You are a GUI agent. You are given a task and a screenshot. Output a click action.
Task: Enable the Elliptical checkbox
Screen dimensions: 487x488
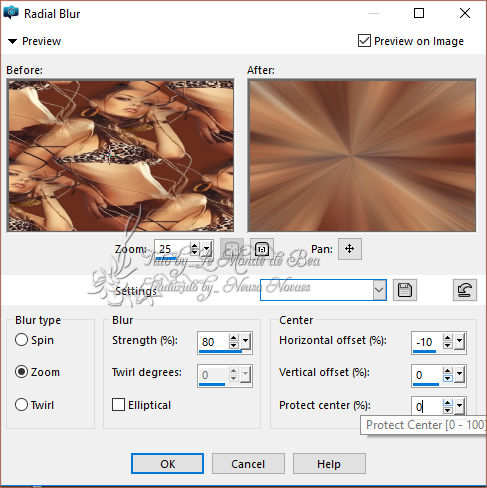pos(118,405)
